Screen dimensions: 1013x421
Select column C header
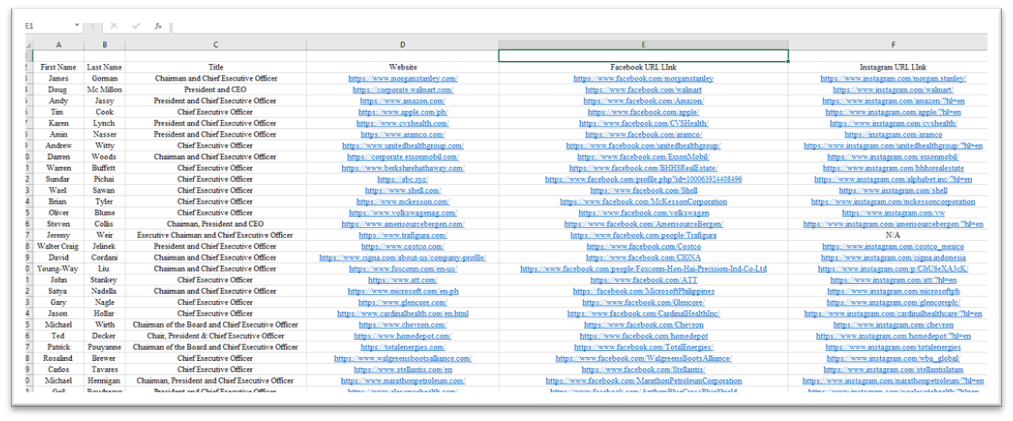coord(216,45)
